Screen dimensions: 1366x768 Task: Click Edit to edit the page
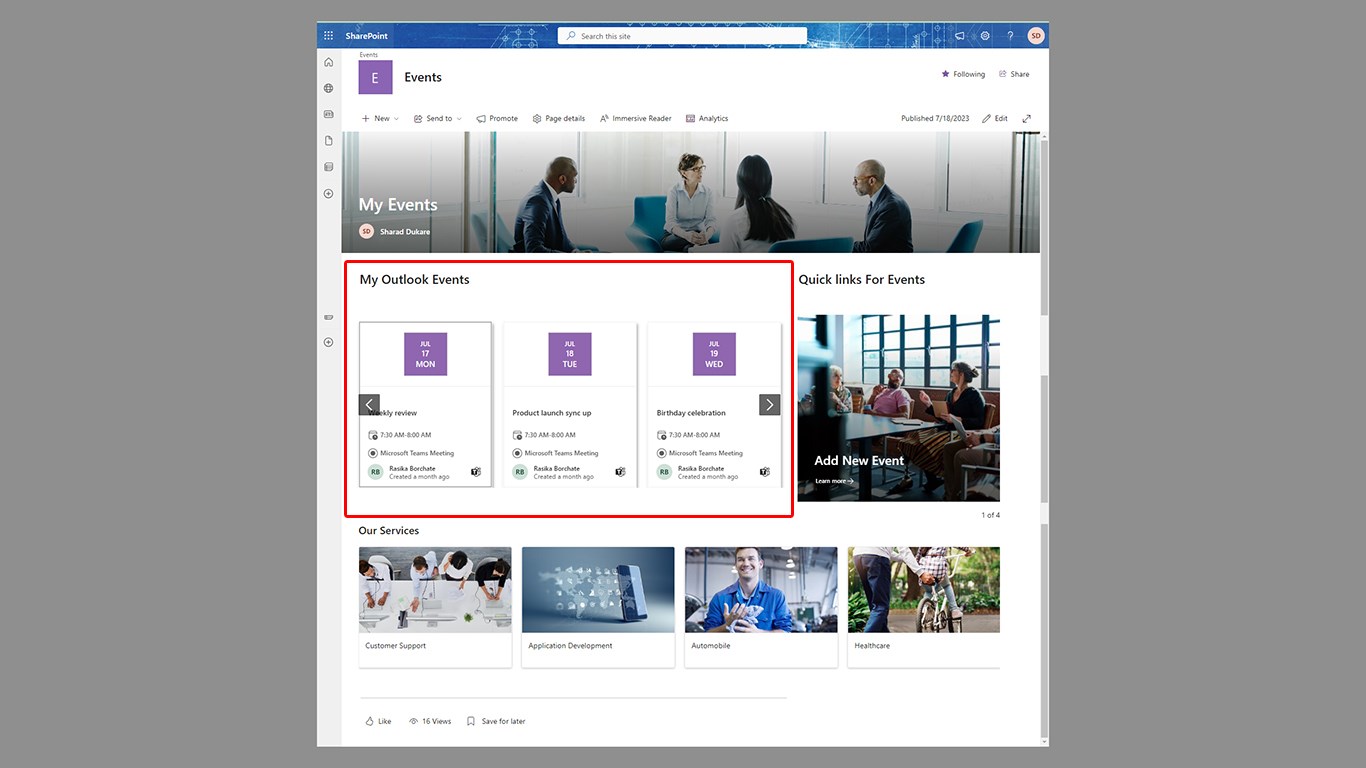click(995, 118)
